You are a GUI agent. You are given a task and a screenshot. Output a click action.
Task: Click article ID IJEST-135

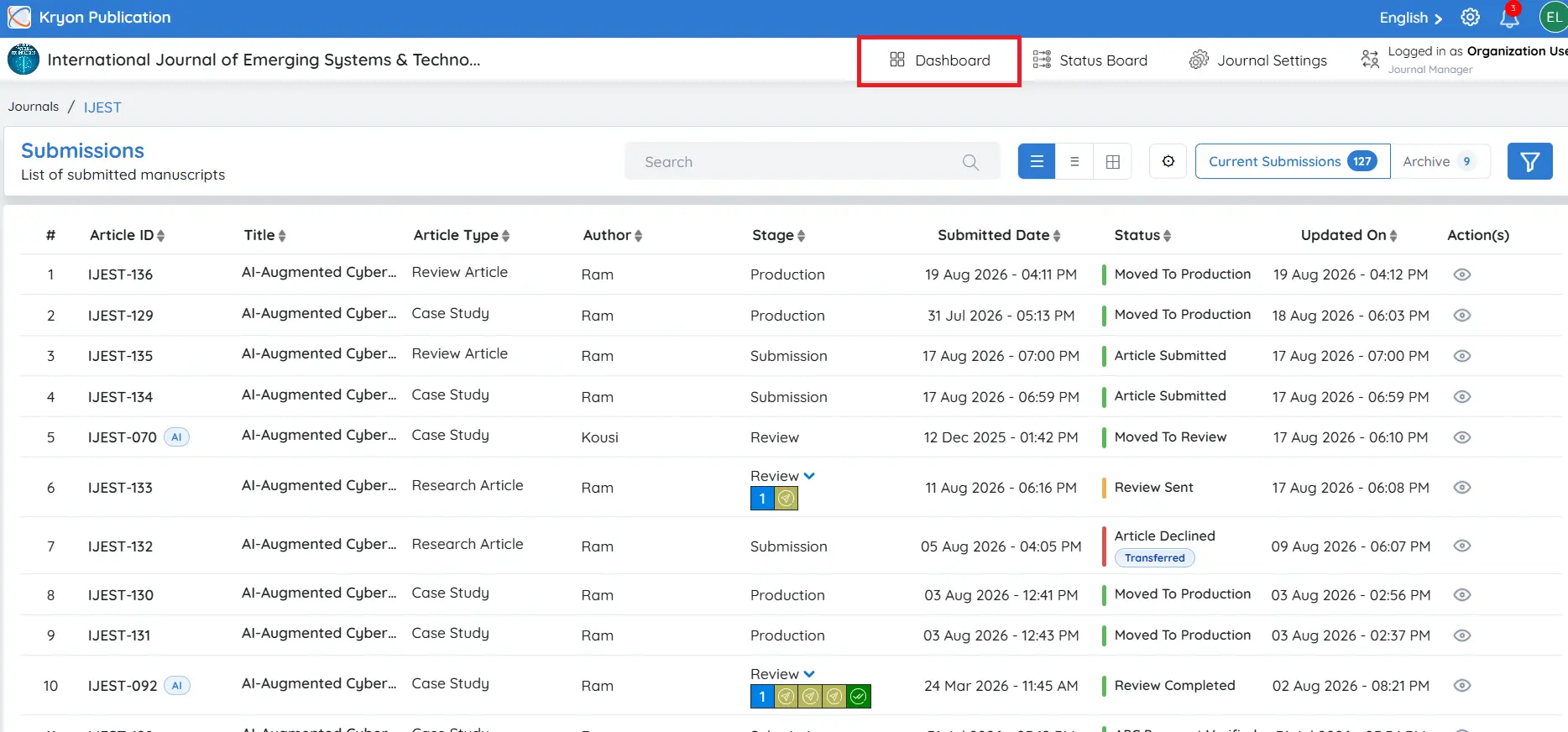coord(120,356)
